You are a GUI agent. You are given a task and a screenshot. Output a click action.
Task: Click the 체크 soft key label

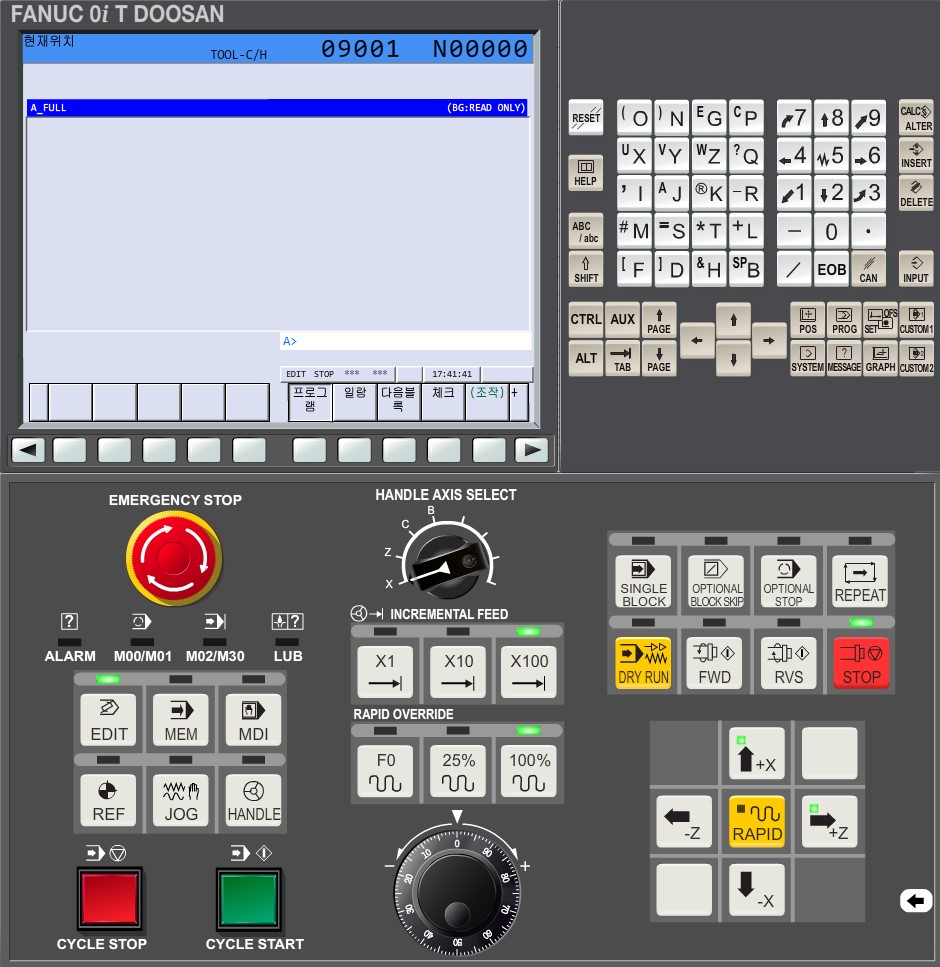(x=443, y=401)
